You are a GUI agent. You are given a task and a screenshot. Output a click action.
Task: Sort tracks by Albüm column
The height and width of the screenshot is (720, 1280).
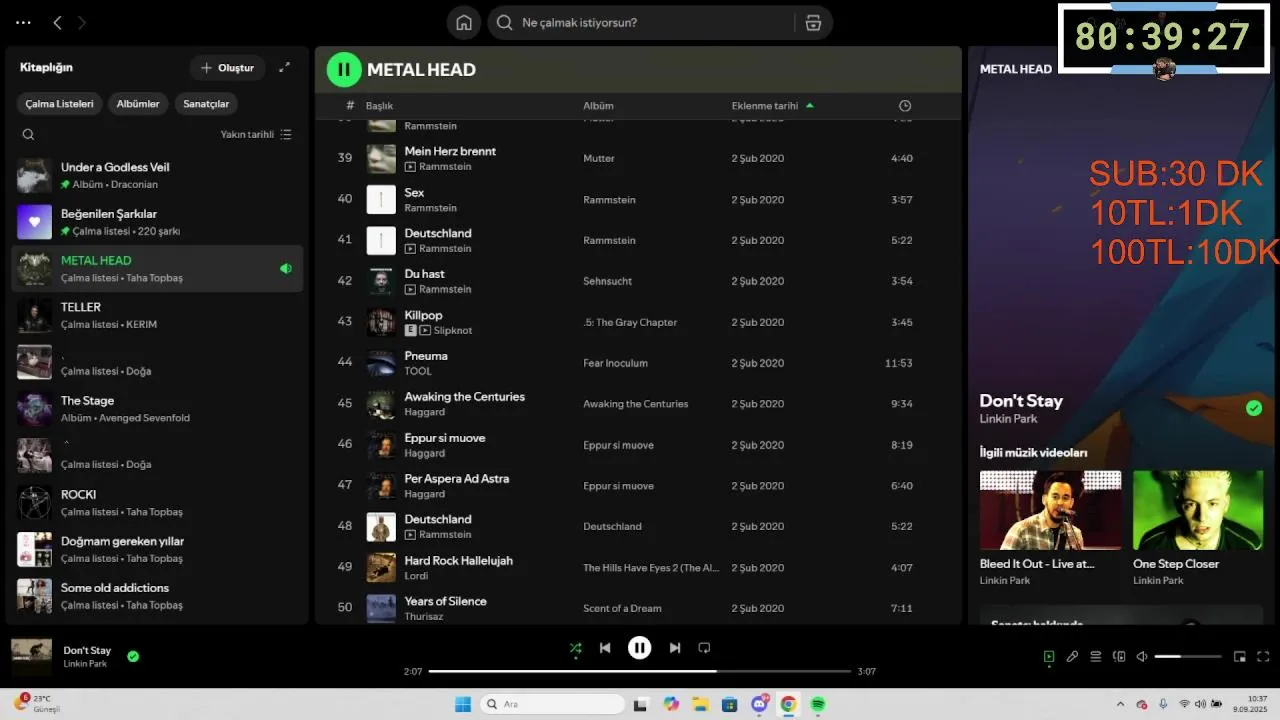coord(598,106)
